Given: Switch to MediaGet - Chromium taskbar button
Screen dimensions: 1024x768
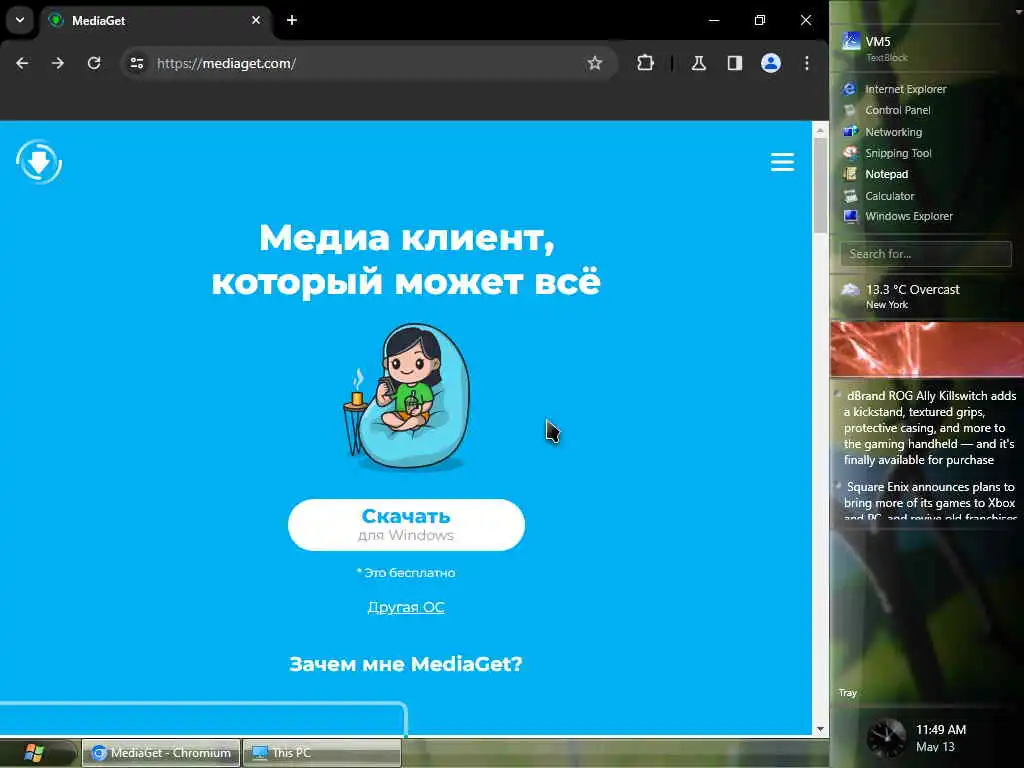Looking at the screenshot, I should click(161, 753).
